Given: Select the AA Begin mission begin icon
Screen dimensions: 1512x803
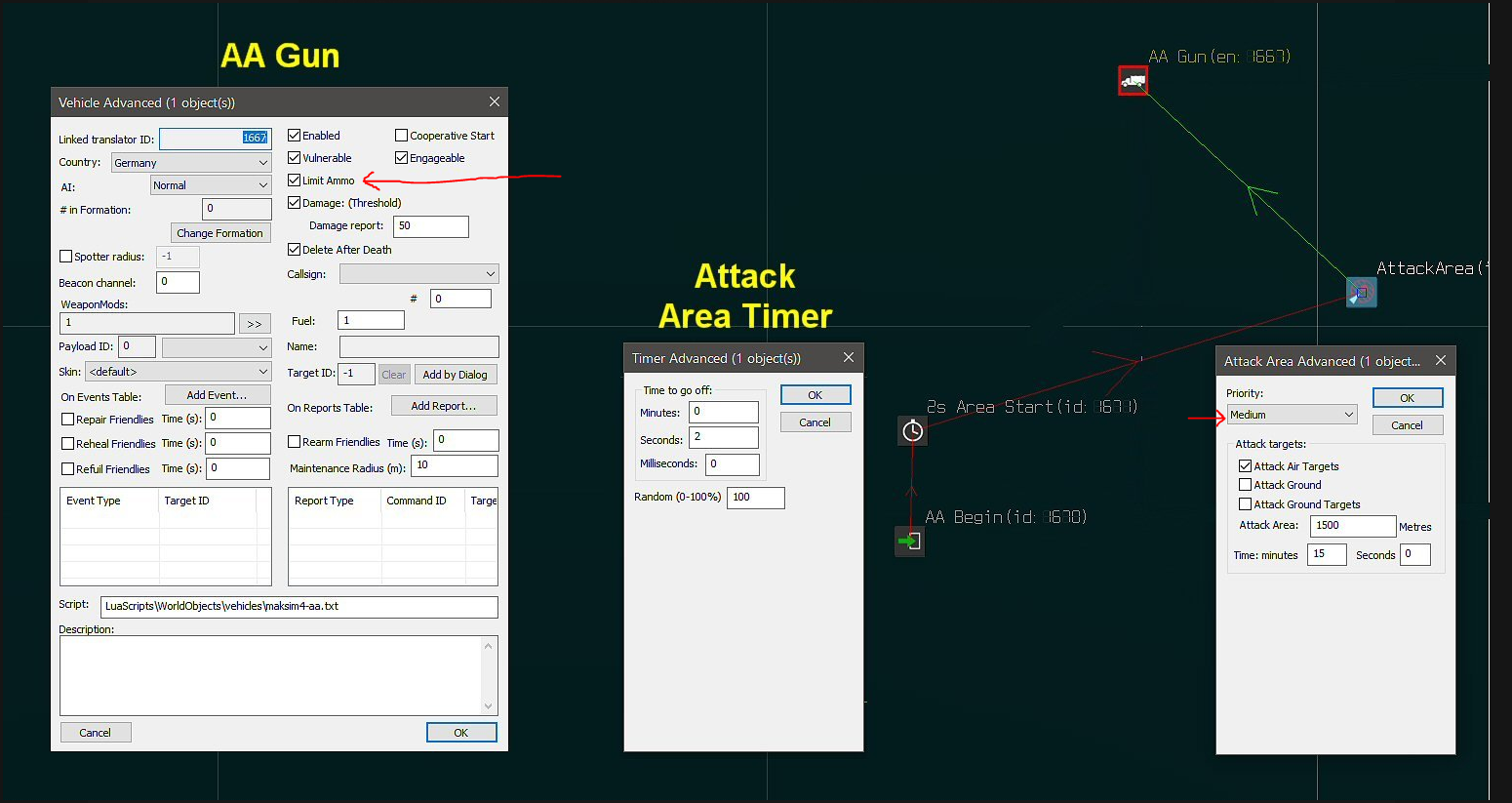Looking at the screenshot, I should (x=909, y=541).
